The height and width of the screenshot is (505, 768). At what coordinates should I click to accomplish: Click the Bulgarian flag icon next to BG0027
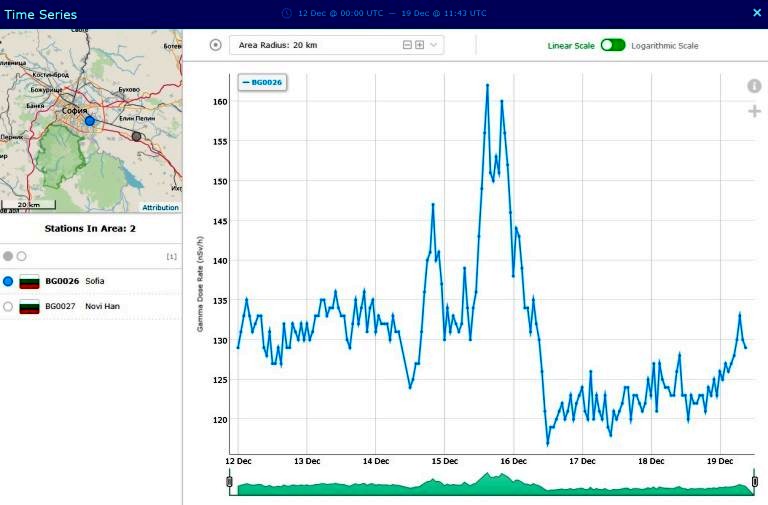point(30,306)
